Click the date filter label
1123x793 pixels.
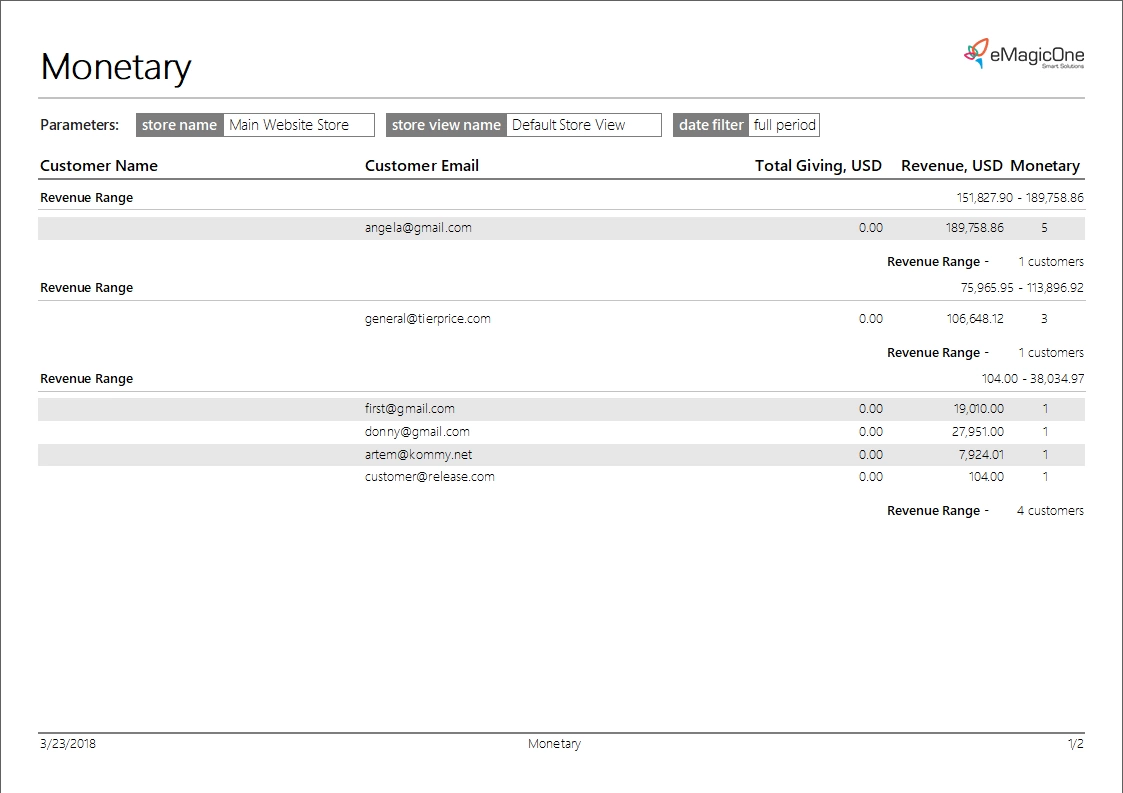[711, 125]
